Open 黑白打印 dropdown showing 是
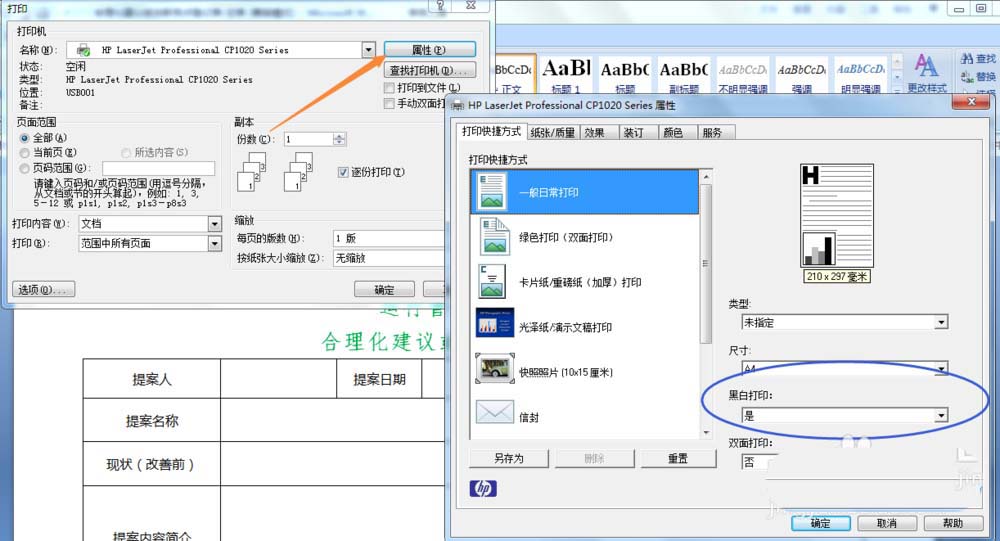This screenshot has width=1000, height=541. pyautogui.click(x=845, y=415)
